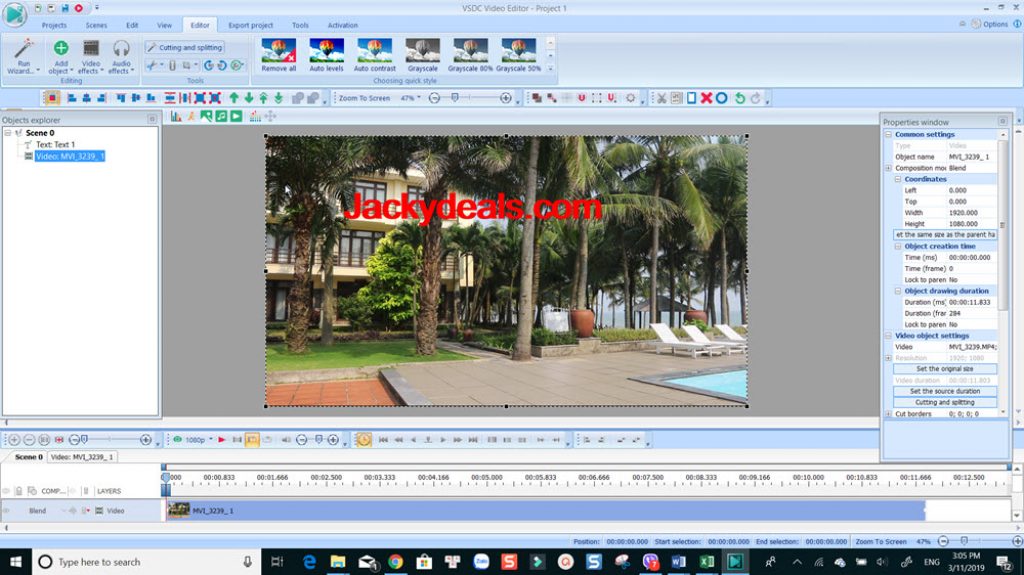Viewport: 1024px width, 575px height.
Task: Click the orange clock icon on timeline toolbar
Action: 364,440
